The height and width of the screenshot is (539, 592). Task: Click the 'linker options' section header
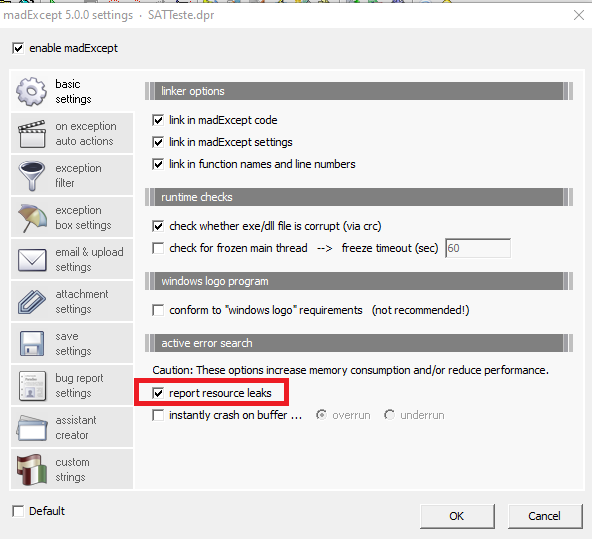tap(359, 91)
